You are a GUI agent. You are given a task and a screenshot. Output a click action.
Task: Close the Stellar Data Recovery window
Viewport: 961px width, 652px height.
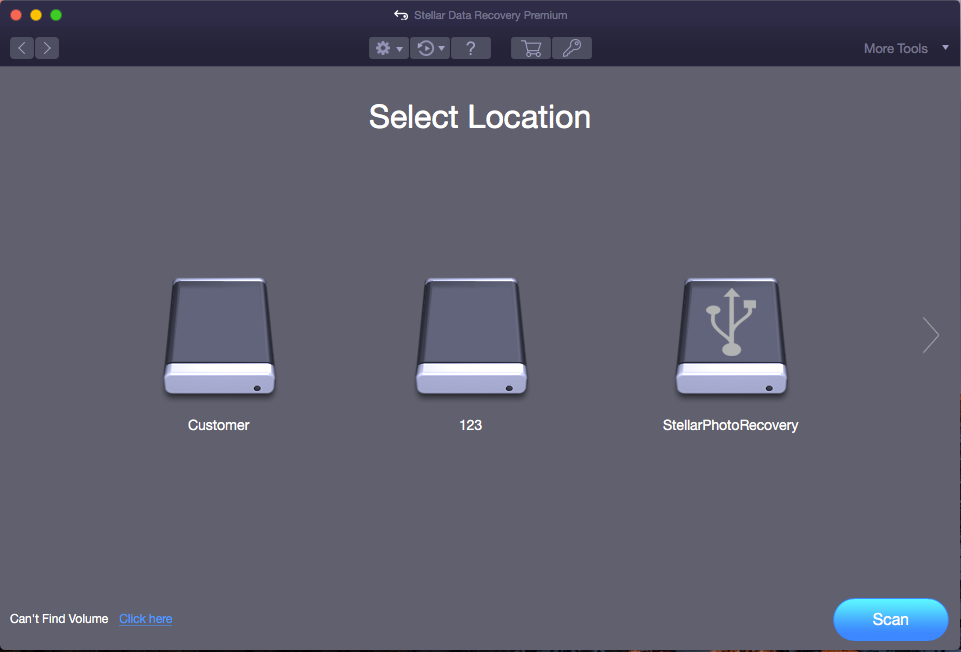pos(17,15)
